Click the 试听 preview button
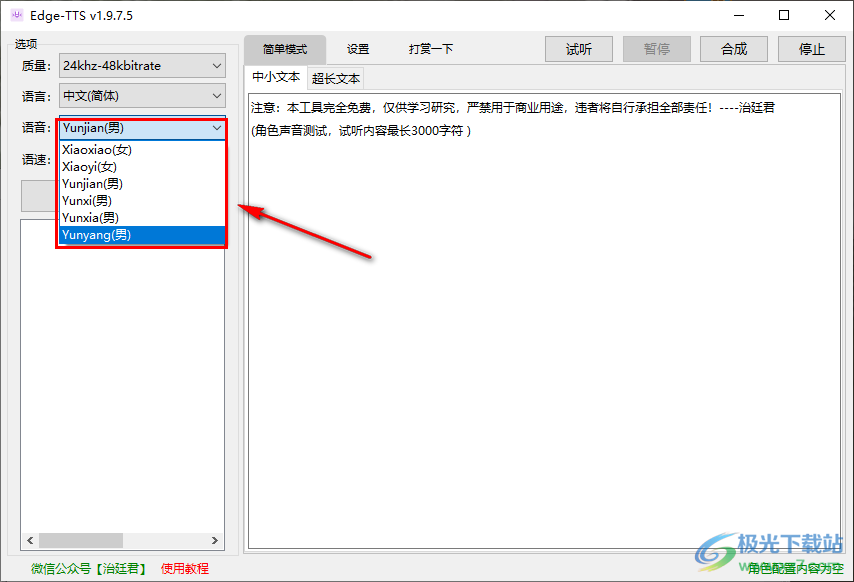This screenshot has height=582, width=854. 578,50
